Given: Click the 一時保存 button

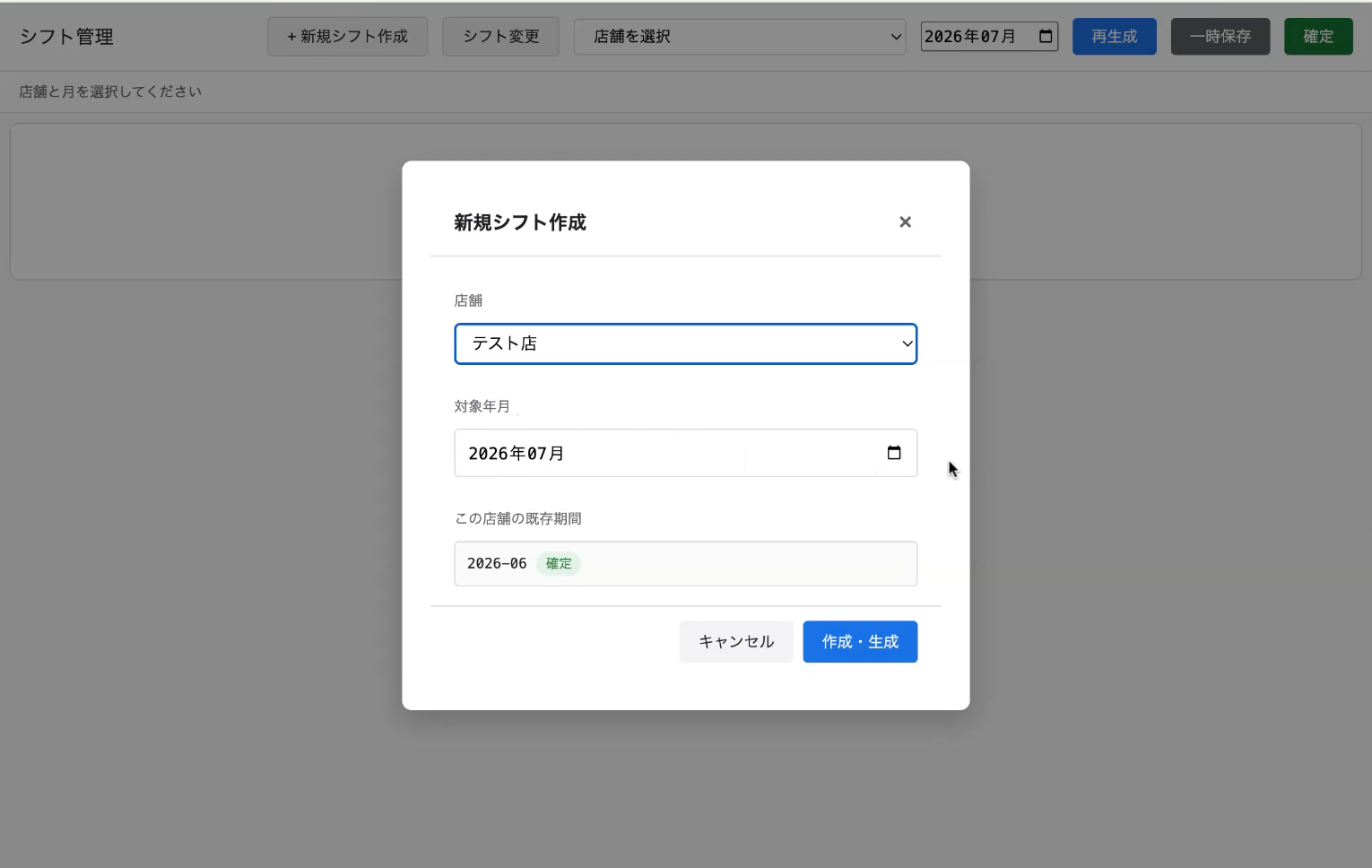Looking at the screenshot, I should [x=1220, y=37].
